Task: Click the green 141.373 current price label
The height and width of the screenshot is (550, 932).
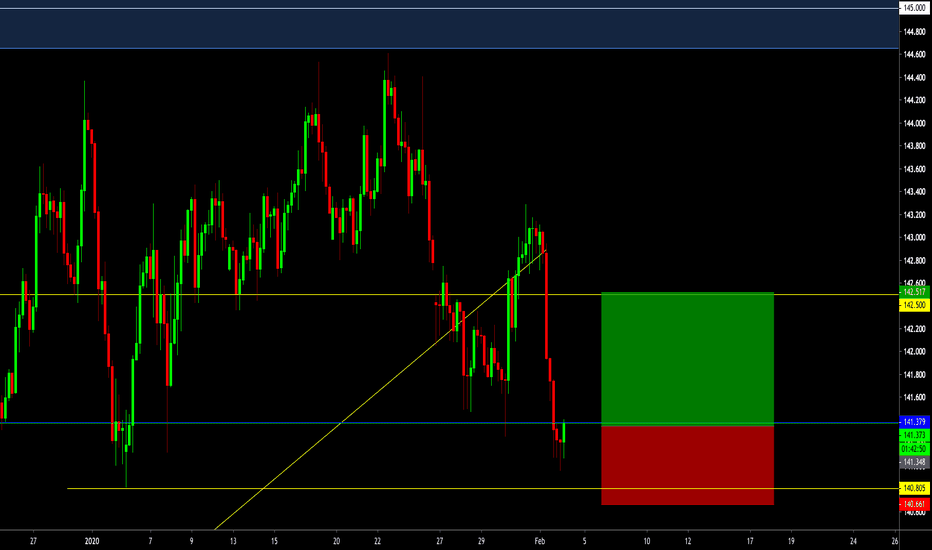Action: 914,435
